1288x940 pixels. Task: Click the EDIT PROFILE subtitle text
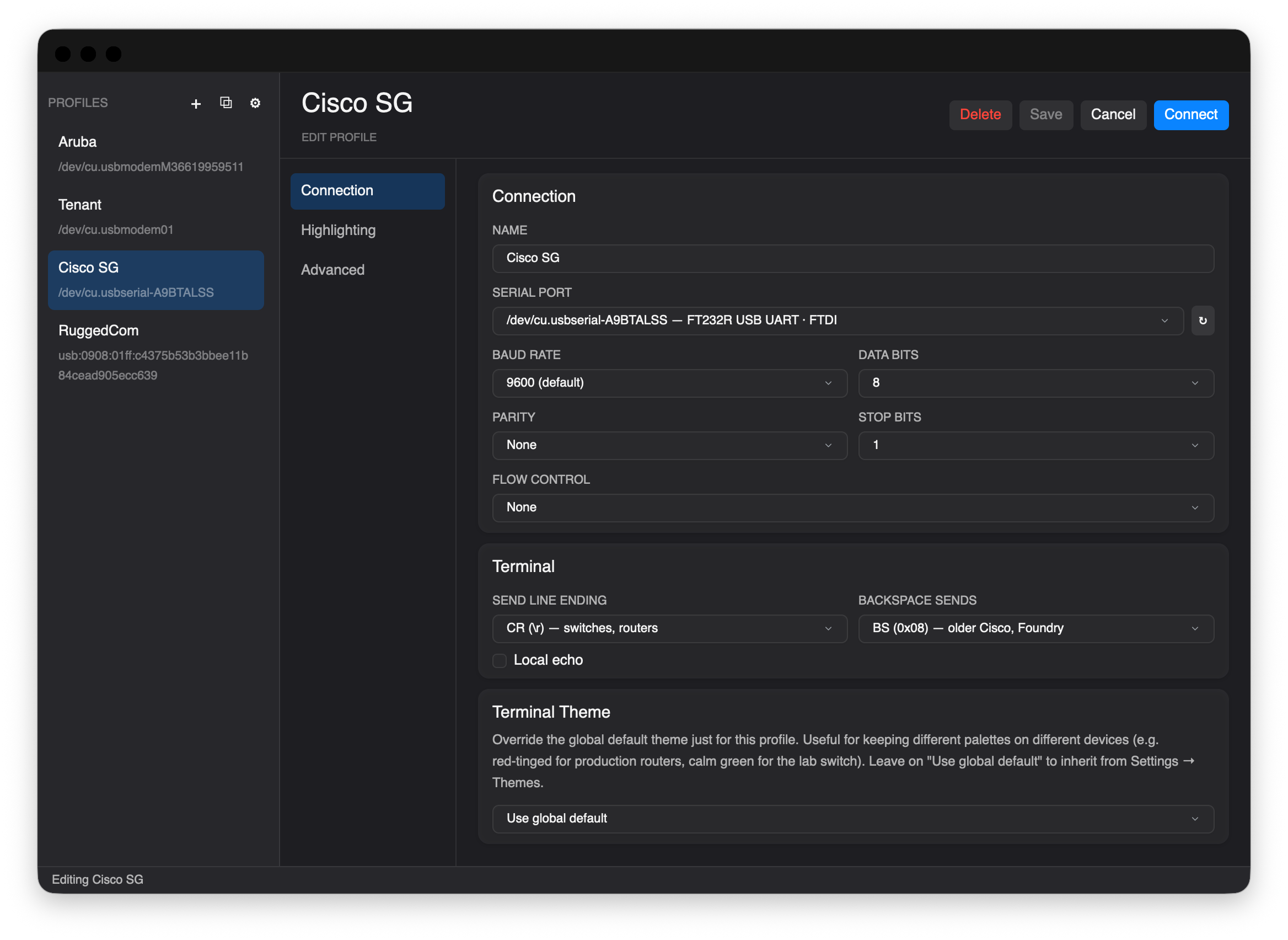pos(339,138)
